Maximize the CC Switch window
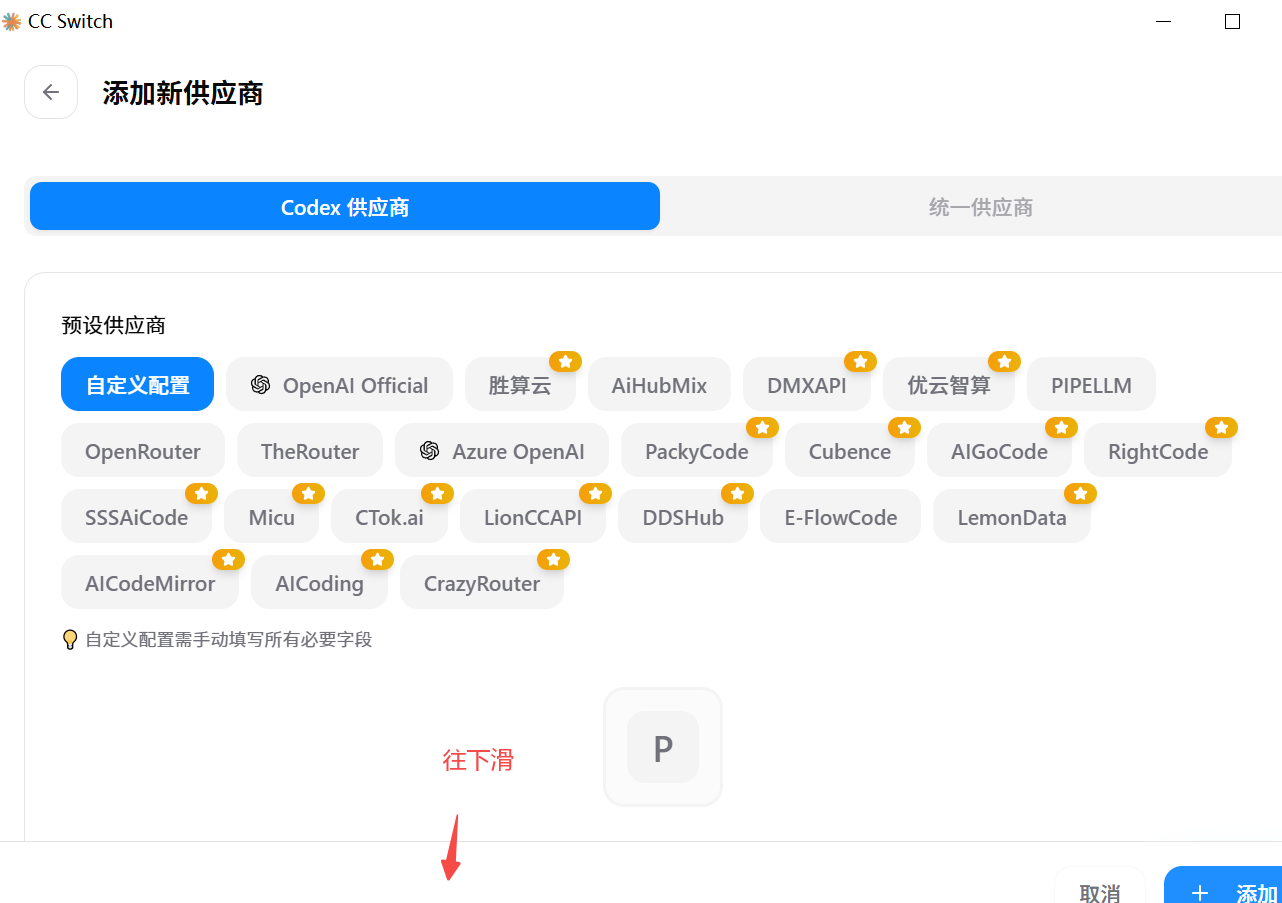Screen dimensions: 1282x903 pyautogui.click(x=1232, y=21)
